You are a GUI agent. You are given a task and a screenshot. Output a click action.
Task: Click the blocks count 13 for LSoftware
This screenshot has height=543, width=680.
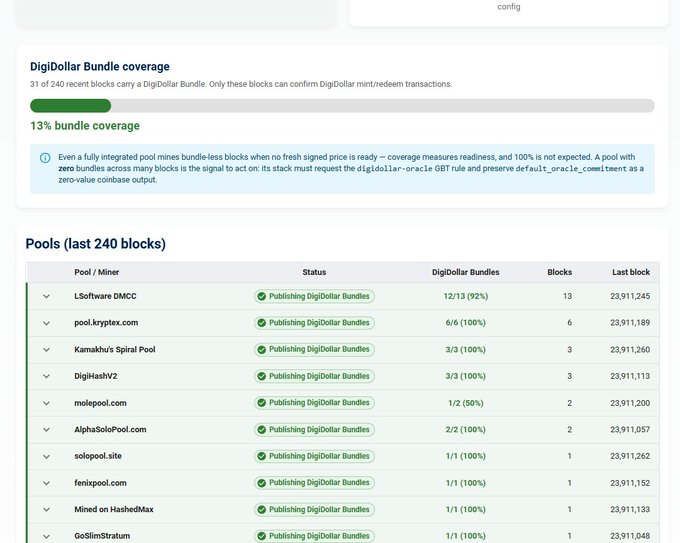(567, 296)
